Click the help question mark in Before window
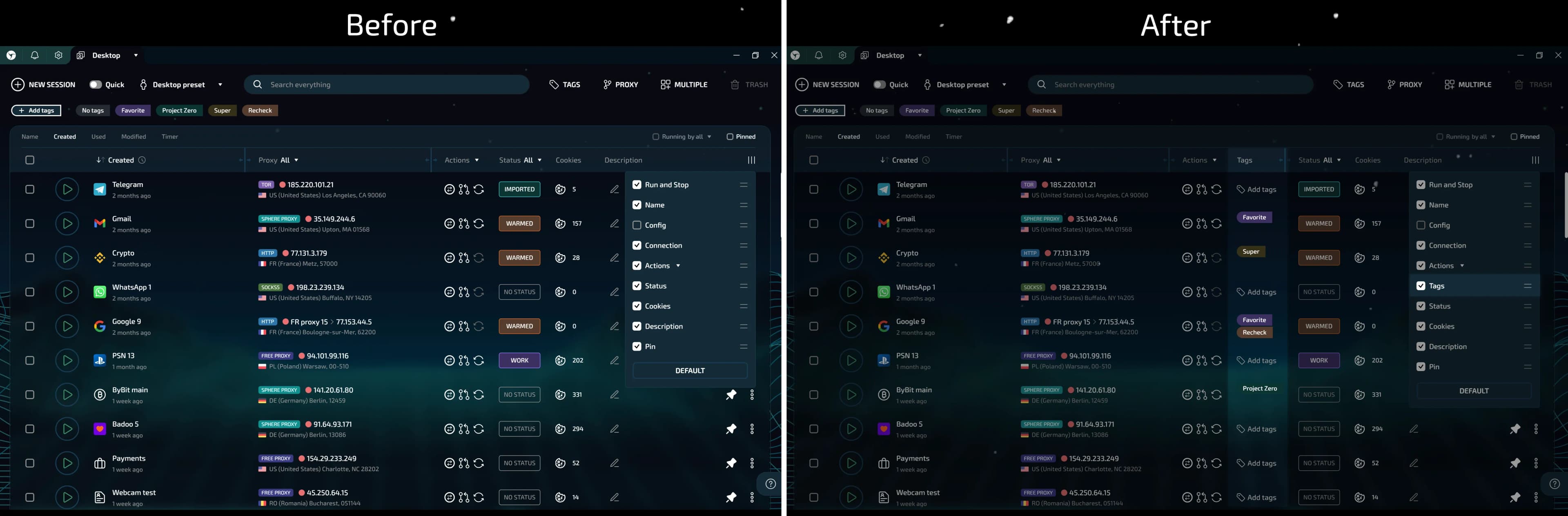1568x516 pixels. [770, 484]
